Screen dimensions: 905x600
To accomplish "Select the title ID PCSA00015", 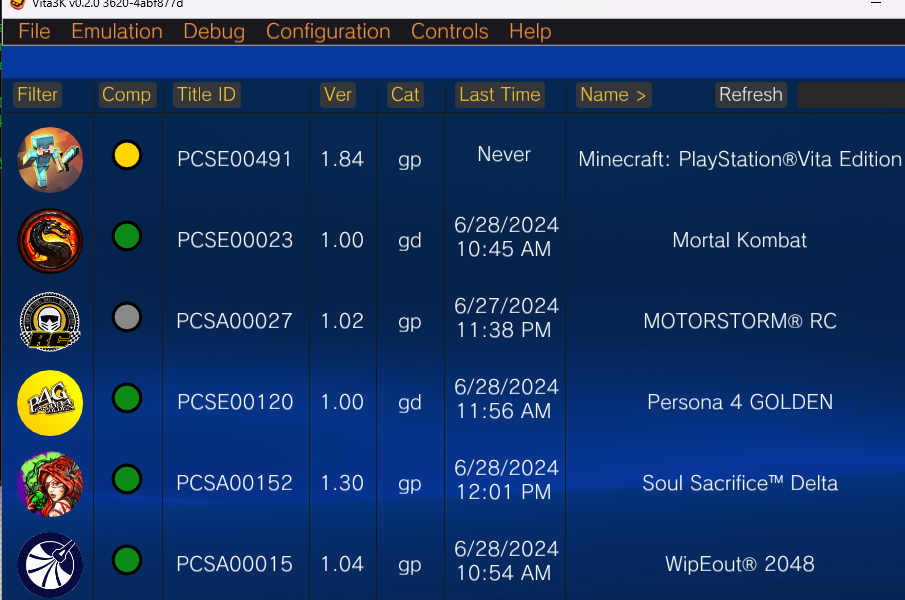I will [x=234, y=564].
